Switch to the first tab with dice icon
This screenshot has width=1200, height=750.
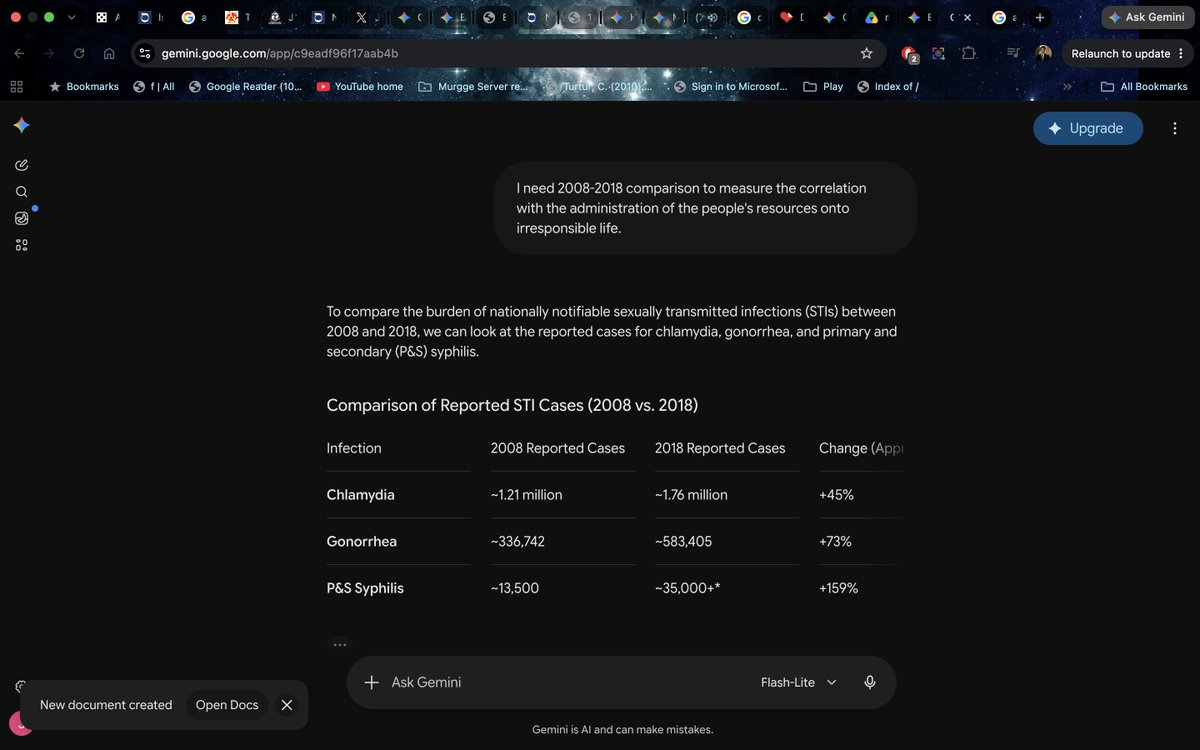click(x=108, y=17)
